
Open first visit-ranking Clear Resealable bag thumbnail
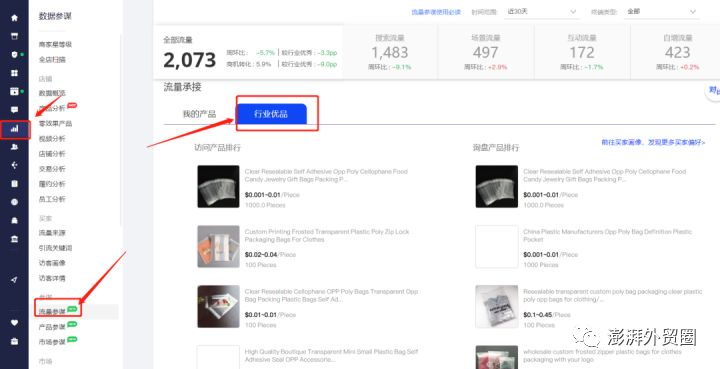pyautogui.click(x=218, y=186)
